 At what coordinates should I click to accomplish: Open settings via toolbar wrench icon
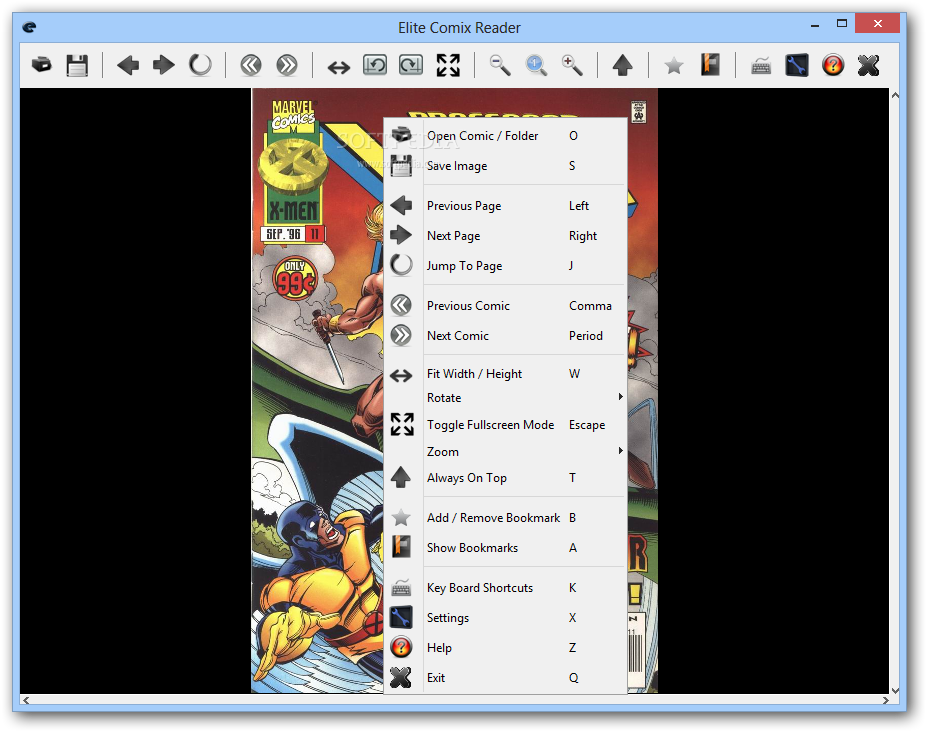tap(797, 65)
